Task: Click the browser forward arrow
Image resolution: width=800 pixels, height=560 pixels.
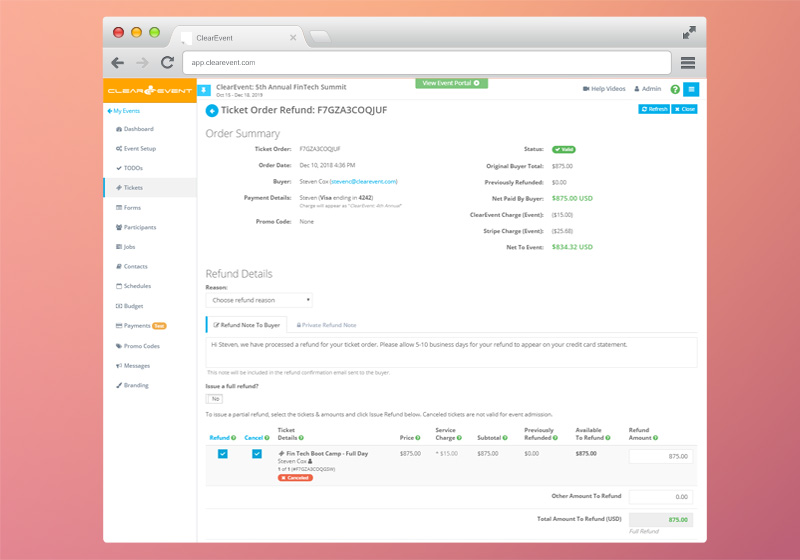Action: coord(142,63)
